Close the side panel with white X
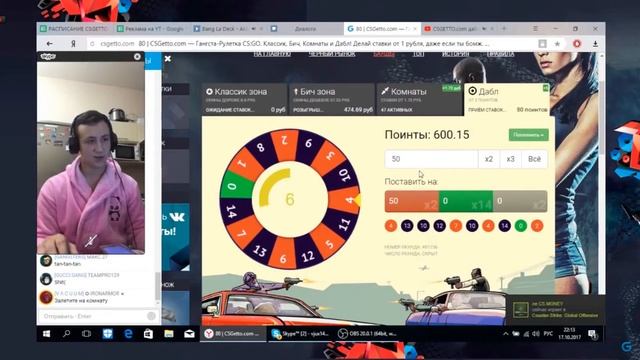The image size is (640, 360). click(168, 59)
